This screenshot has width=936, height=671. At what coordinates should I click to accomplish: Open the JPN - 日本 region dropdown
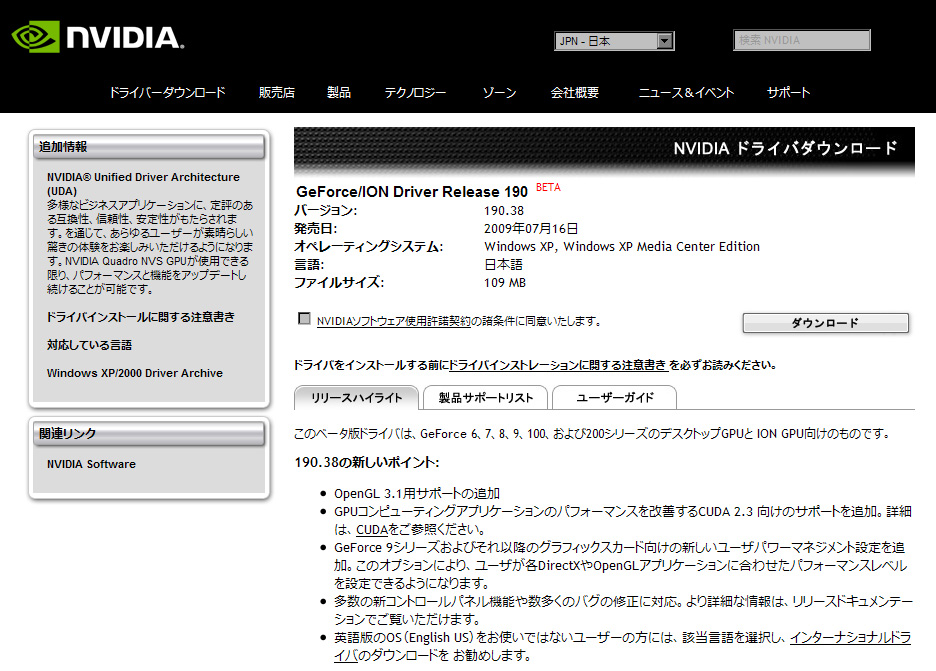tap(614, 41)
